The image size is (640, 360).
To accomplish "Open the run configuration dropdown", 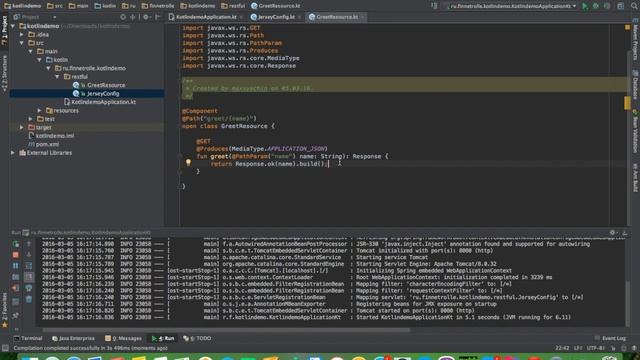I will click(511, 6).
